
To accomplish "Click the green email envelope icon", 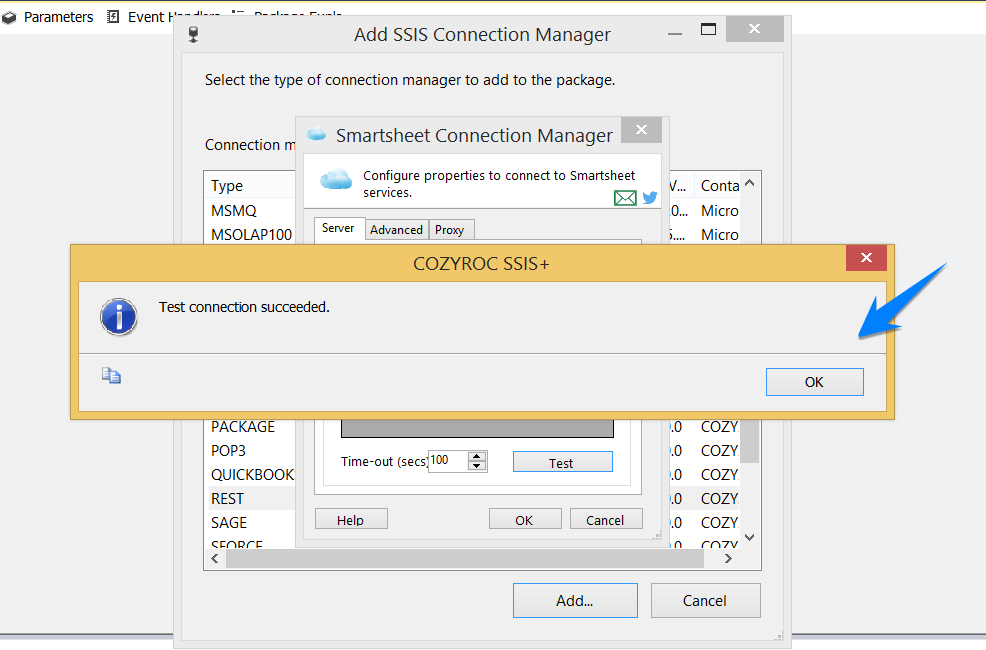I will coord(625,198).
